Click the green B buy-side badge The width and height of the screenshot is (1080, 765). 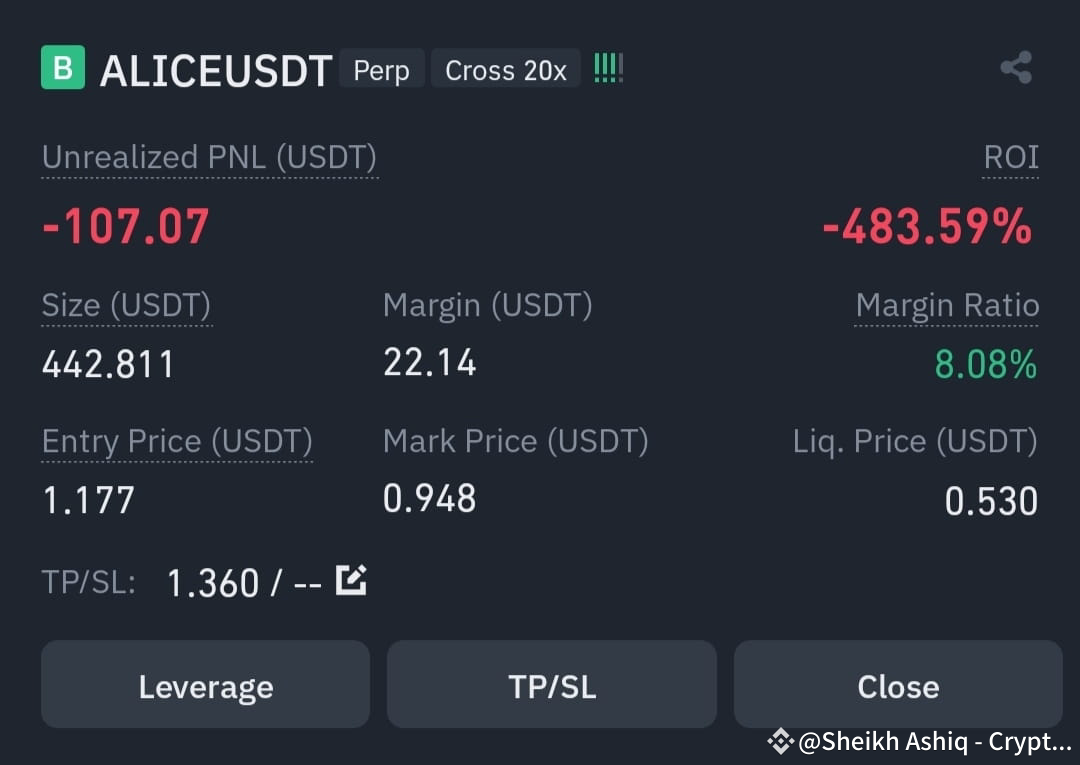click(x=63, y=67)
